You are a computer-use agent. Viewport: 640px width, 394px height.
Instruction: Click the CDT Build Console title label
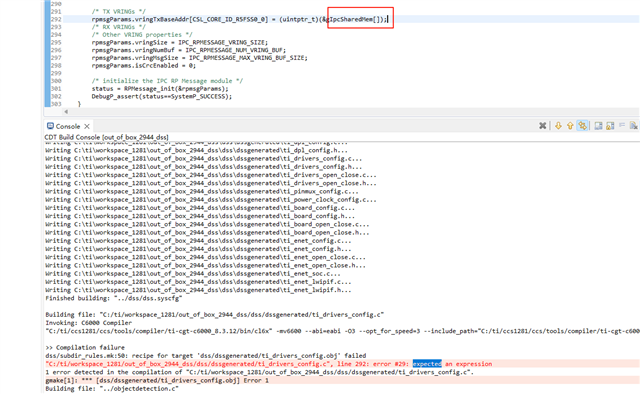click(106, 137)
